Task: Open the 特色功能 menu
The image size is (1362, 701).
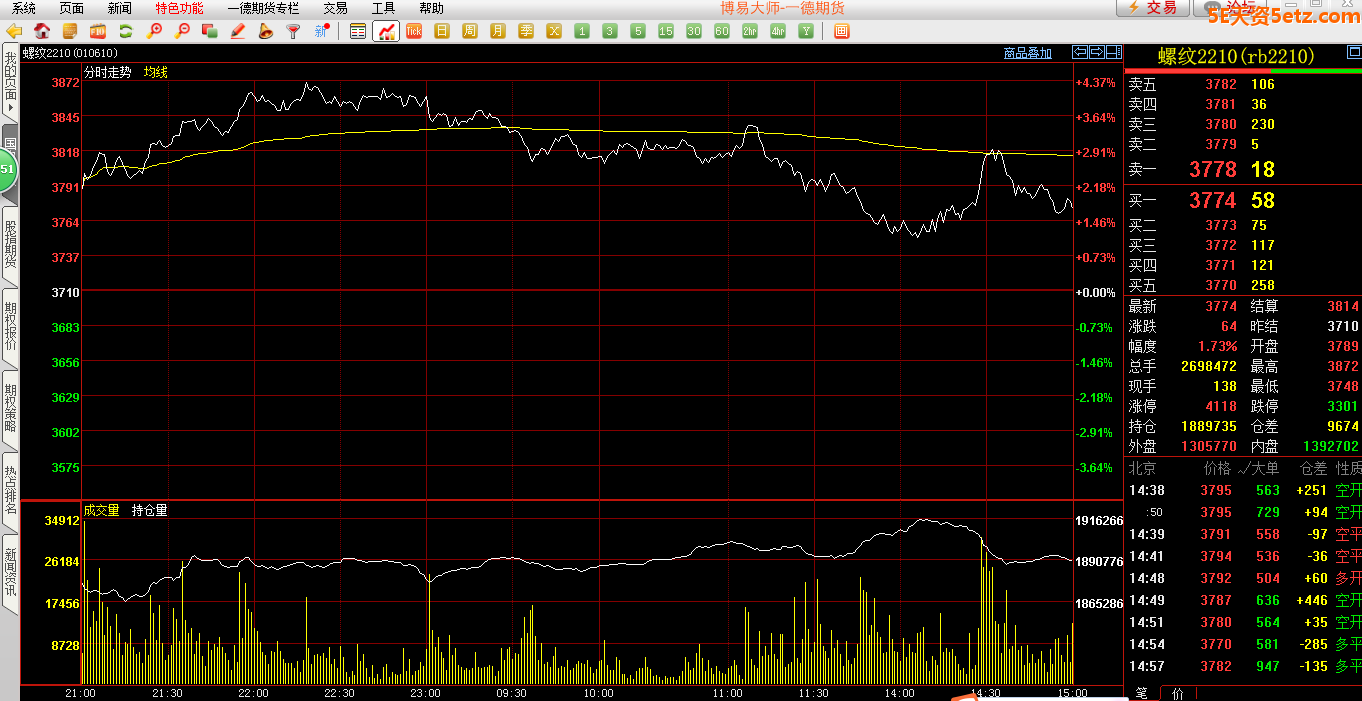Action: coord(179,8)
